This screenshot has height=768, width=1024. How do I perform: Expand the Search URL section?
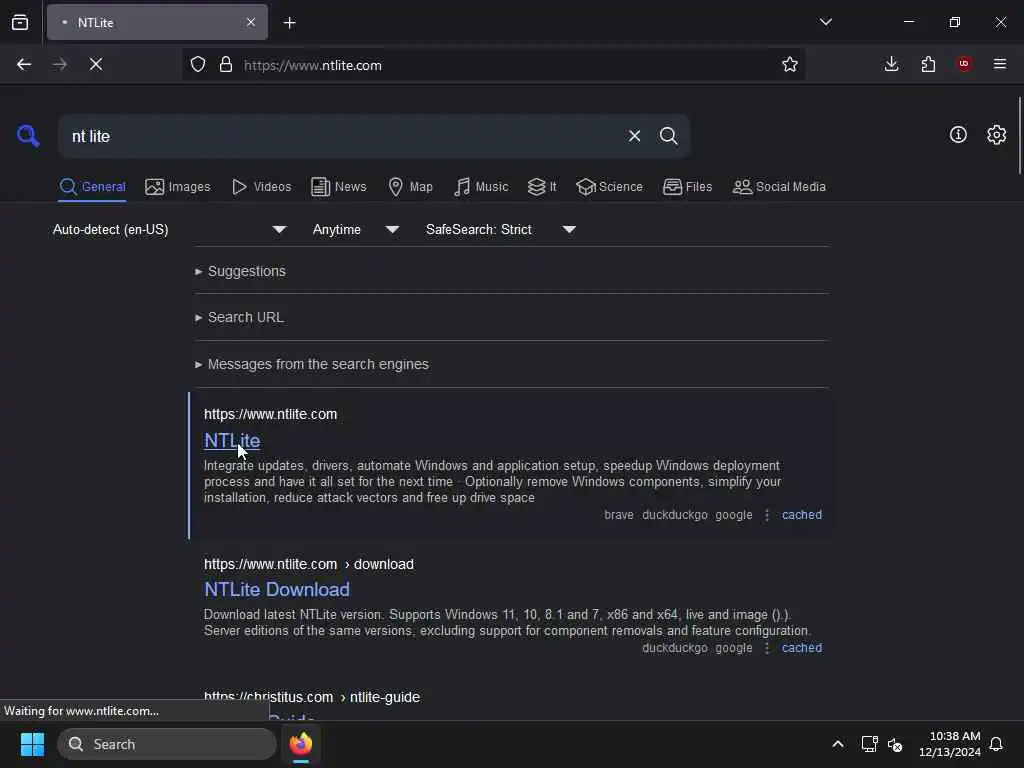click(x=239, y=317)
